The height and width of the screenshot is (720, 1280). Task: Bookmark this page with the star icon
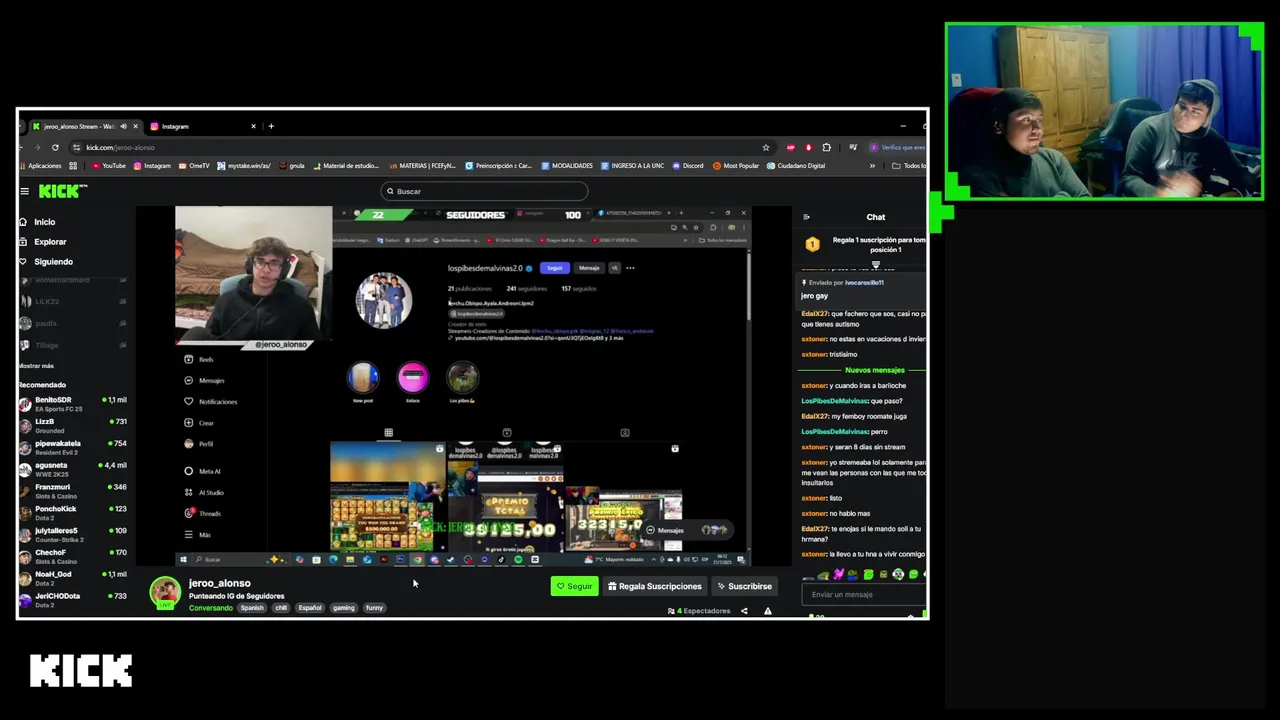[766, 147]
